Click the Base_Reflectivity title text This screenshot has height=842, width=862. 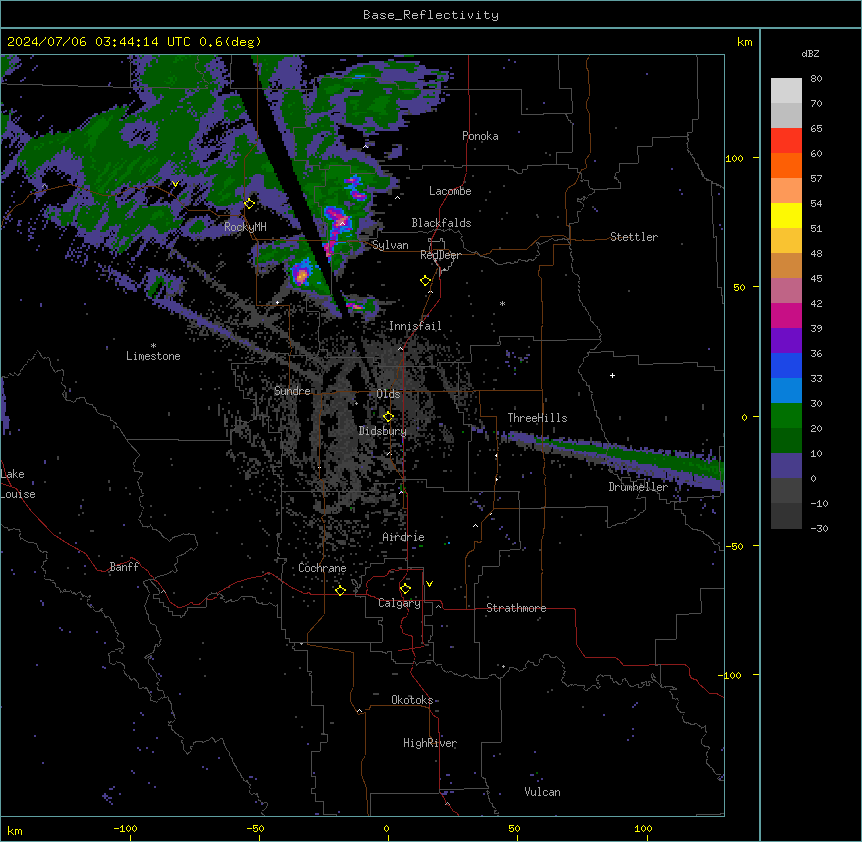point(430,15)
